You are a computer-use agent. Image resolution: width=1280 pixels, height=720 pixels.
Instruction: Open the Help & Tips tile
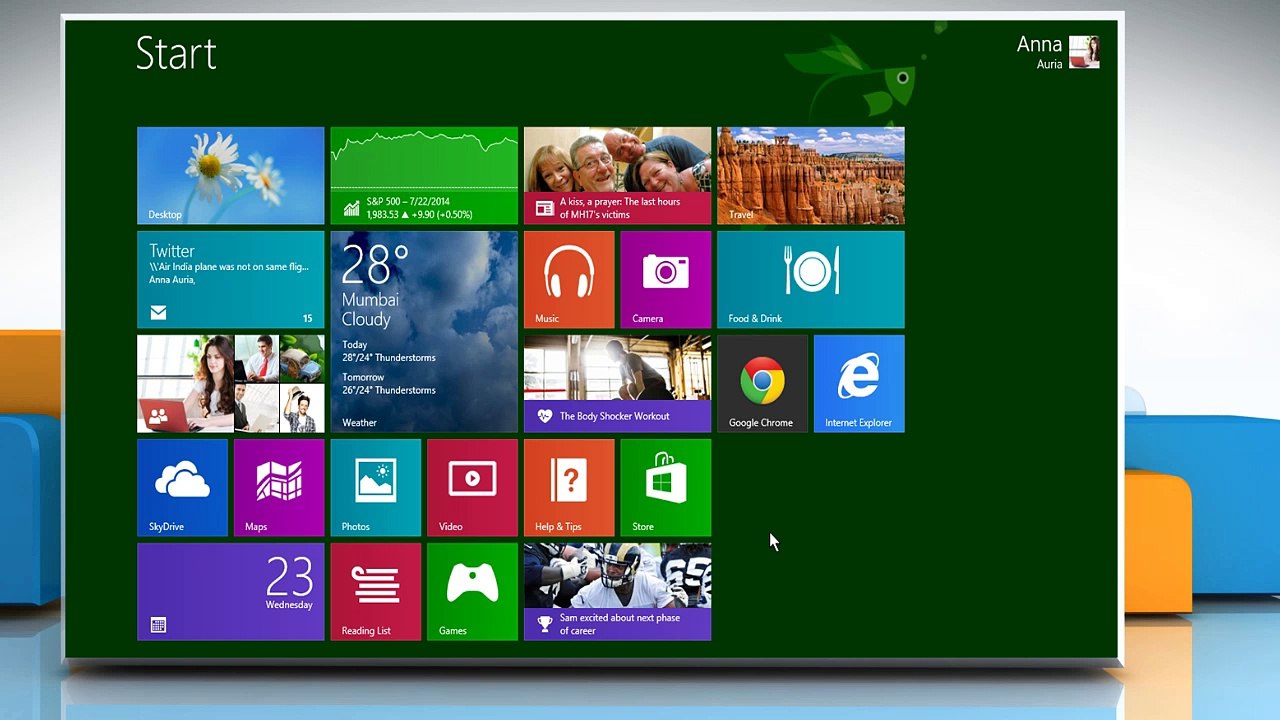(x=569, y=488)
